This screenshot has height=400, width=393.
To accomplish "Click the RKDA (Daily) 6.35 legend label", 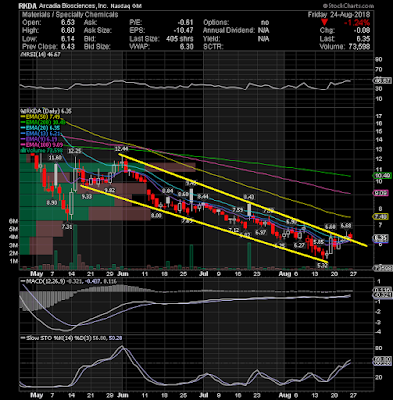I will 46,111.
